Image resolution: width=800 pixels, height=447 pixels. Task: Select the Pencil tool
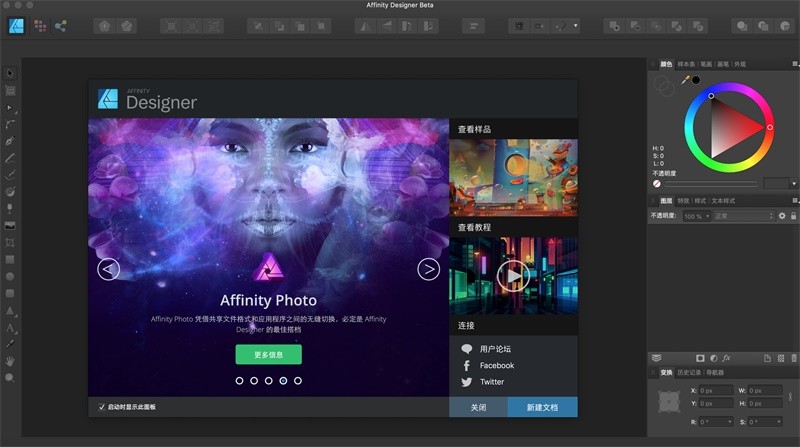pos(10,158)
